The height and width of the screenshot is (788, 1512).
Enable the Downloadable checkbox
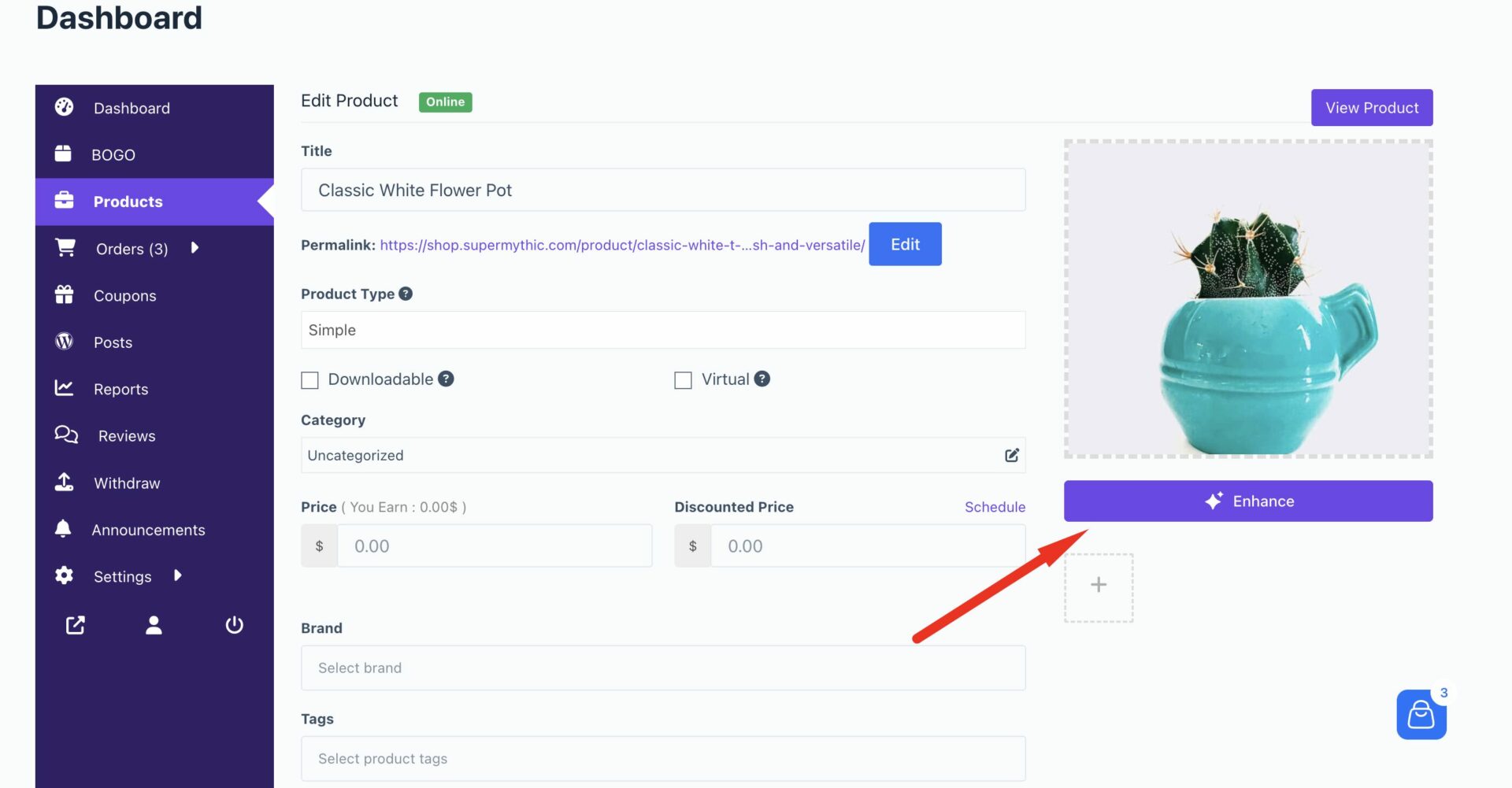coord(310,380)
